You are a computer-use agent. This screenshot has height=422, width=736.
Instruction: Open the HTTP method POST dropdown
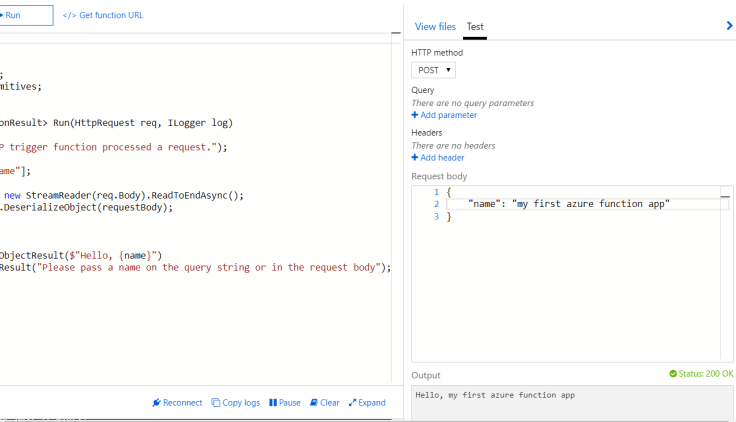433,70
